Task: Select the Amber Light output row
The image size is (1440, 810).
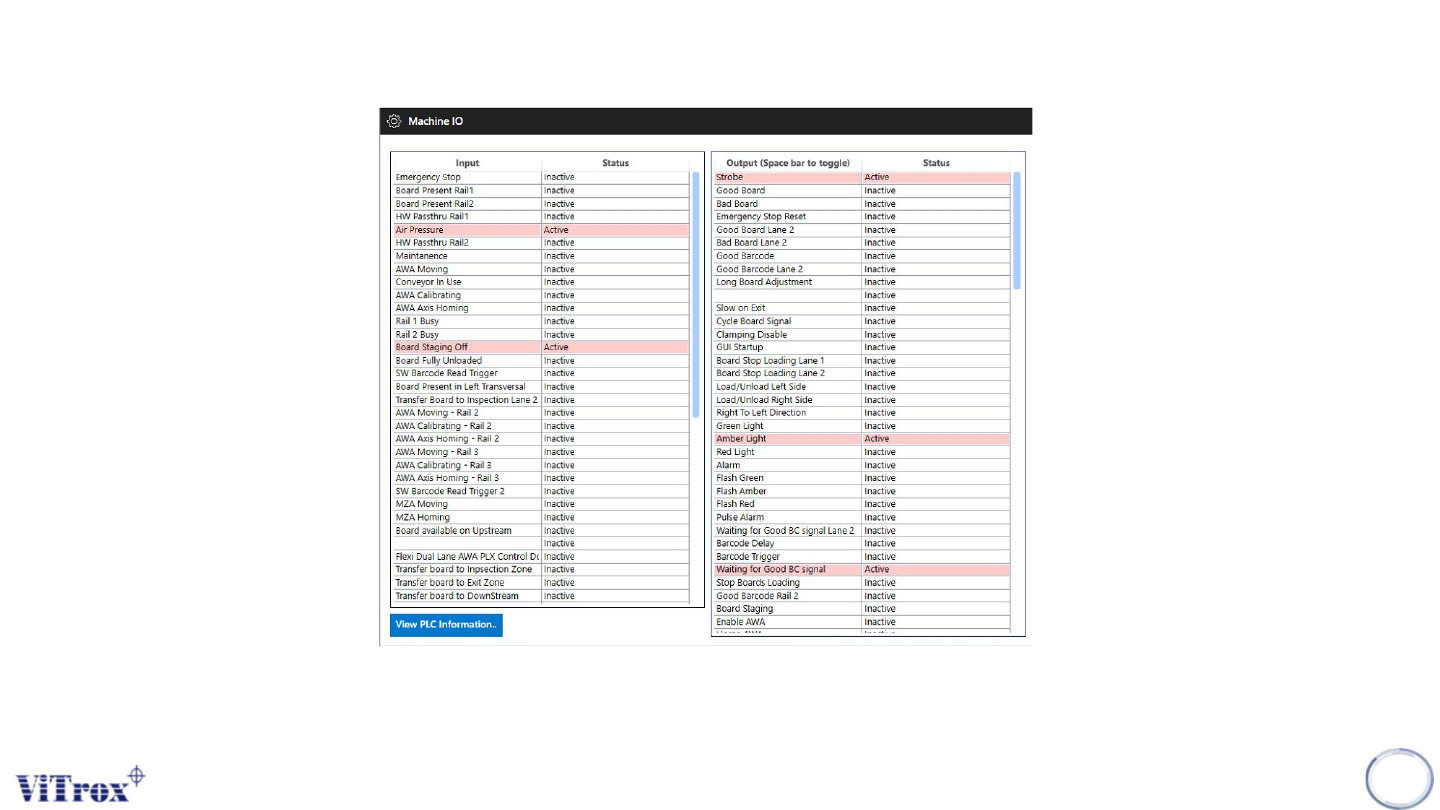Action: click(862, 439)
